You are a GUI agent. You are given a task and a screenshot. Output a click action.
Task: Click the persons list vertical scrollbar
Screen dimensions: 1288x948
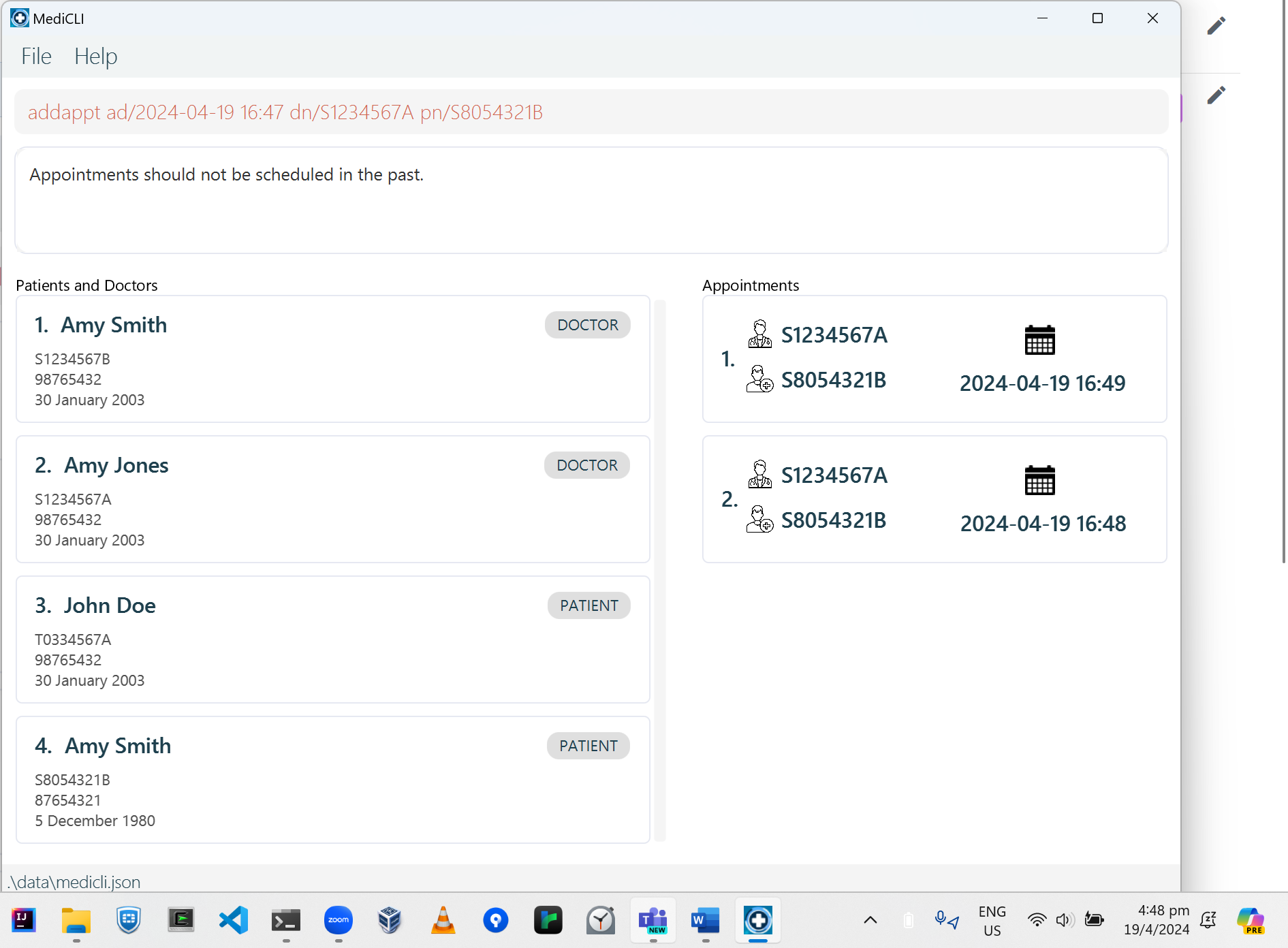pos(659,571)
